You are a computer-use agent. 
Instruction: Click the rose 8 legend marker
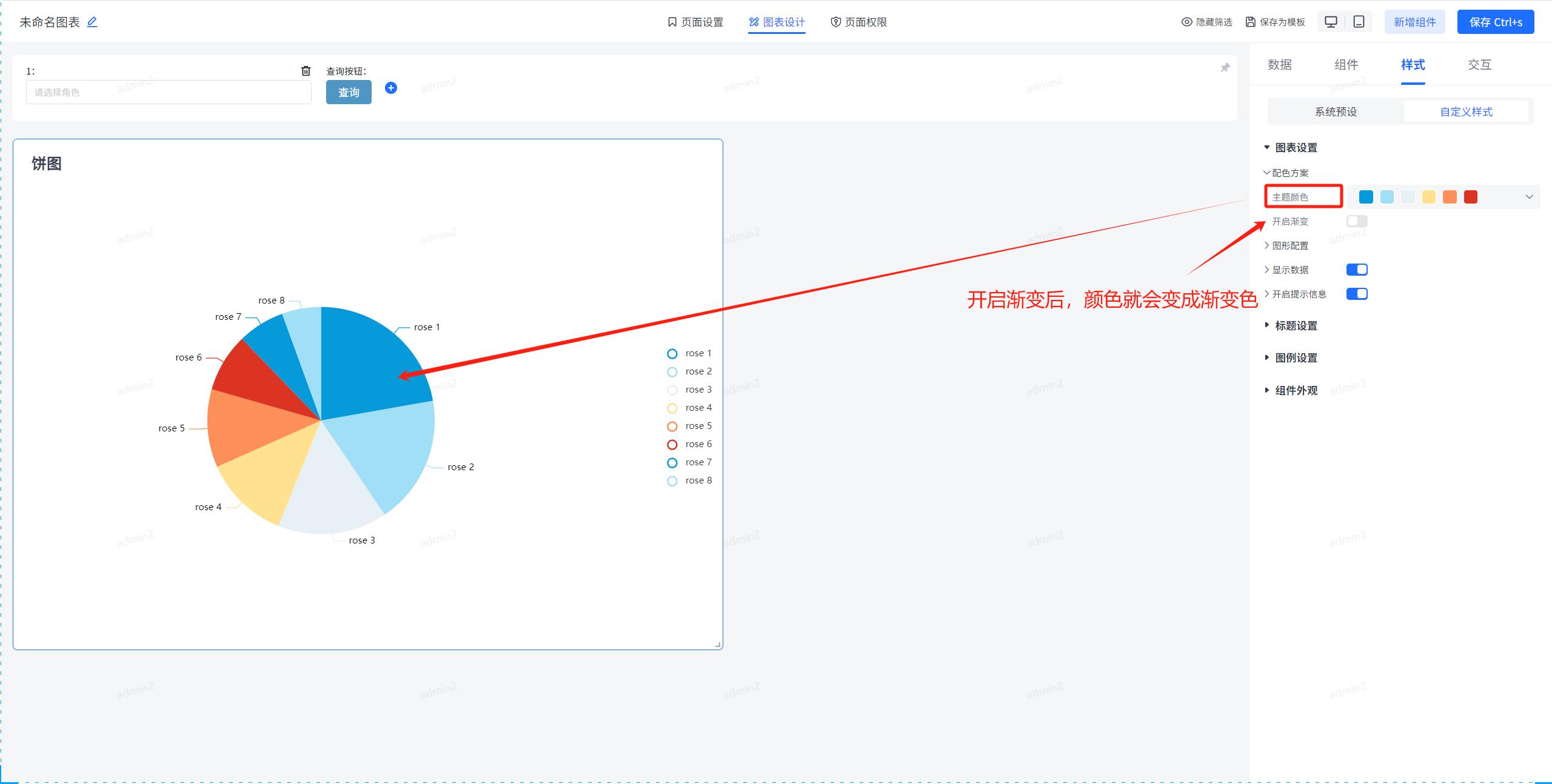click(672, 481)
